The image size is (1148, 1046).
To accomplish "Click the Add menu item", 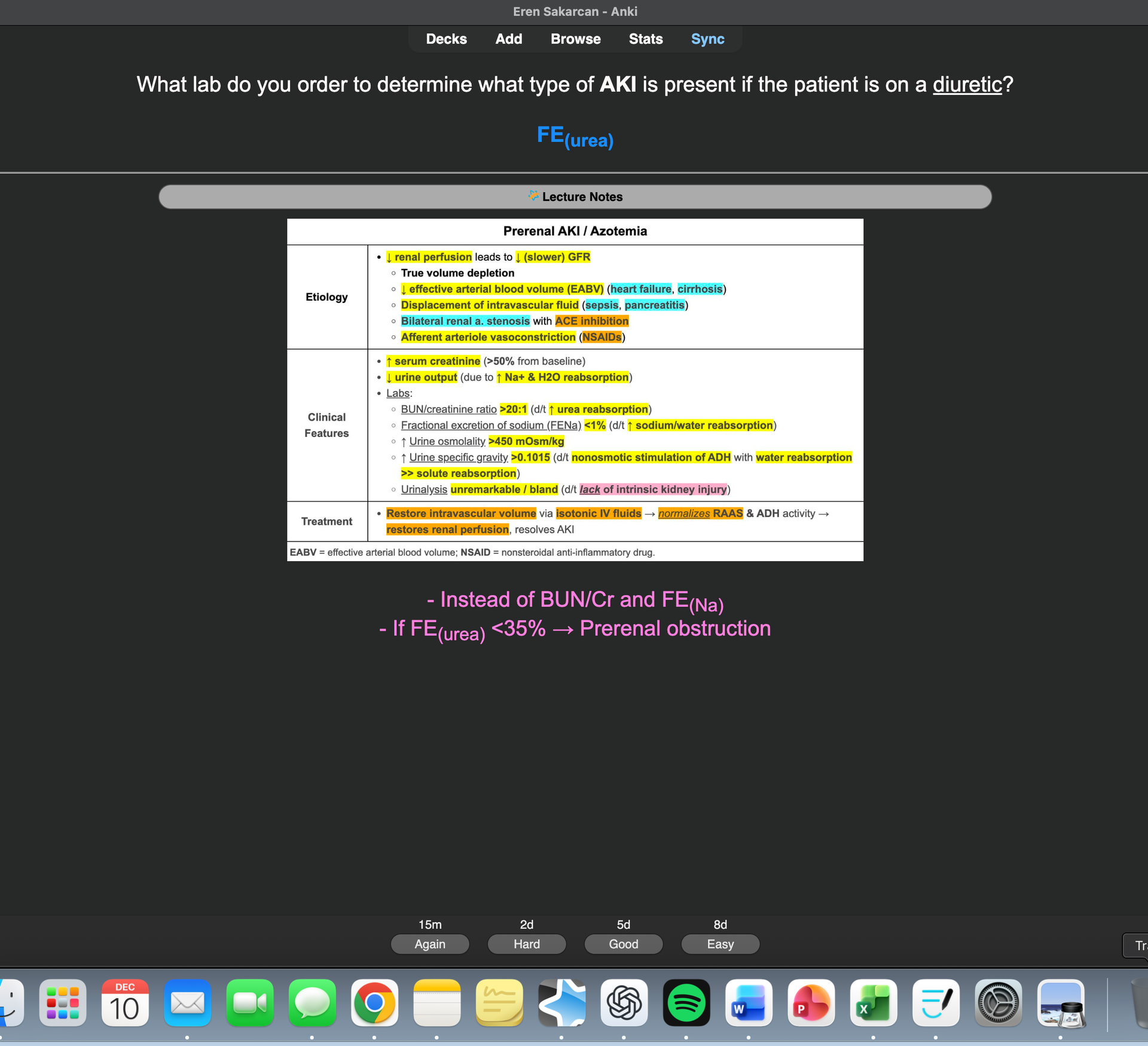I will coord(508,39).
